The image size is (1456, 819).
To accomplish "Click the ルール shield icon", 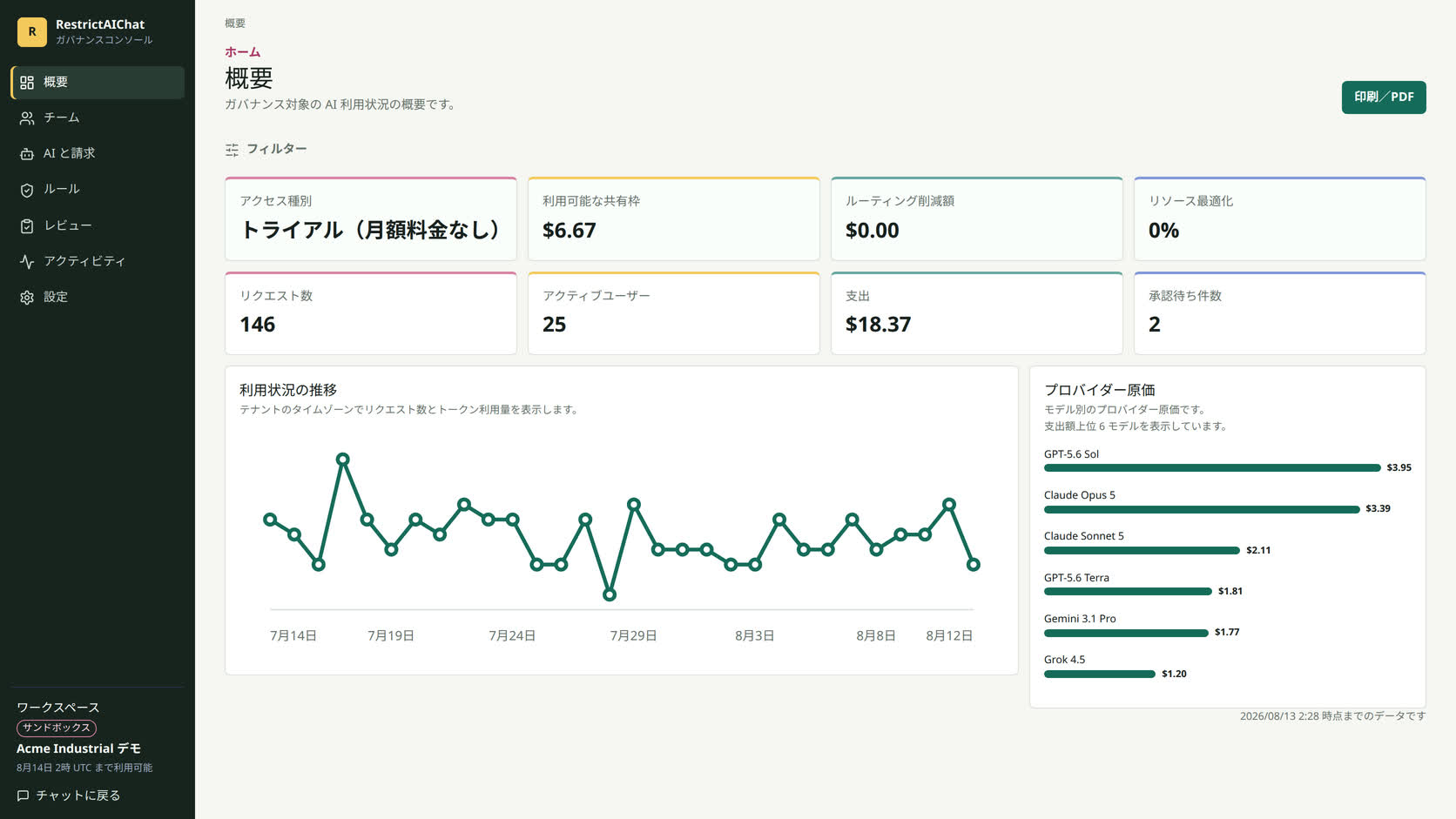I will coord(27,190).
